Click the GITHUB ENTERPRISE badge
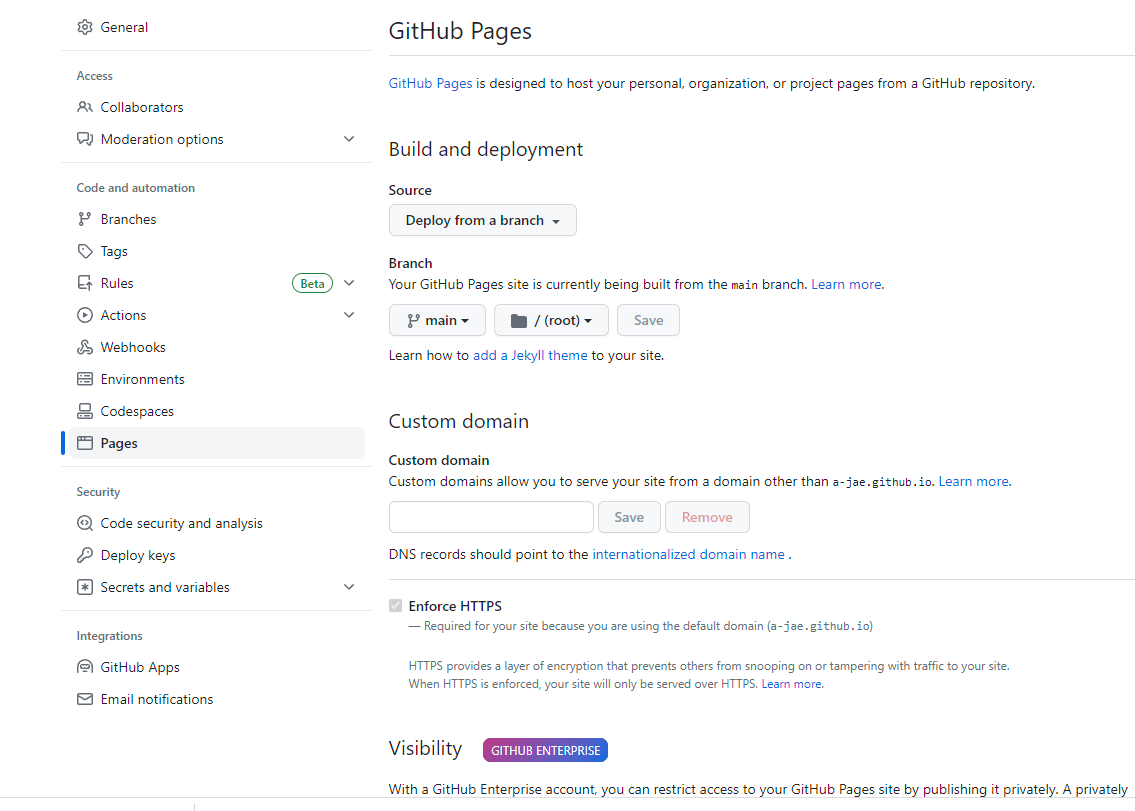 (x=545, y=750)
